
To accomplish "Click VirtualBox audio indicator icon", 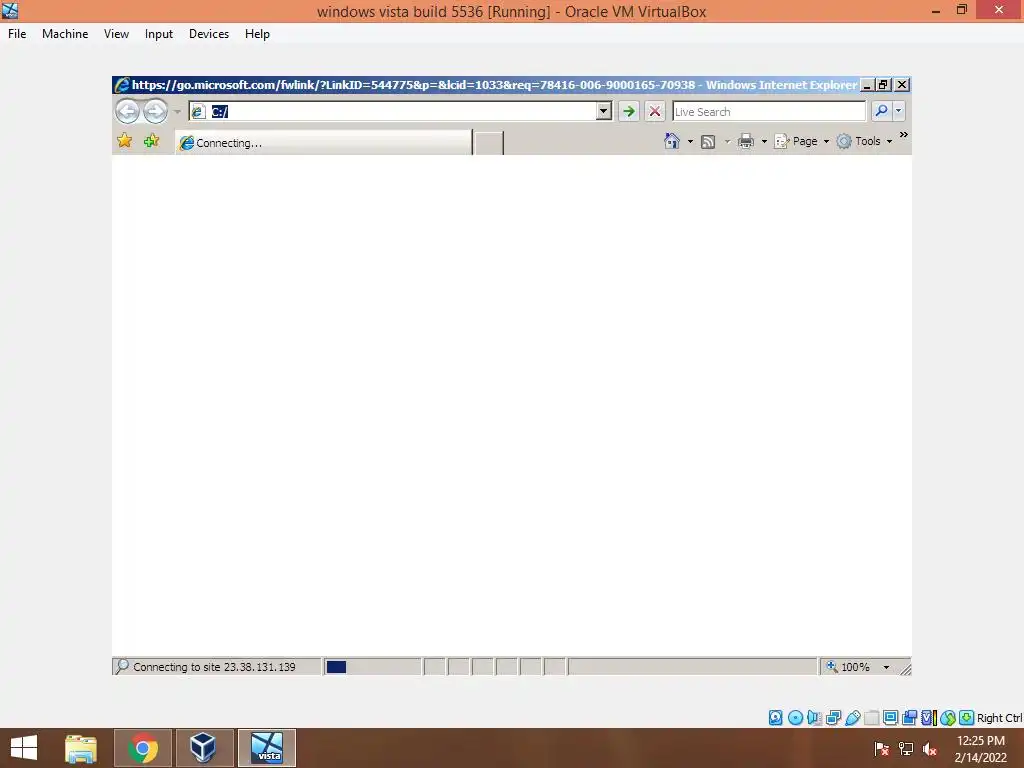I will pyautogui.click(x=814, y=718).
